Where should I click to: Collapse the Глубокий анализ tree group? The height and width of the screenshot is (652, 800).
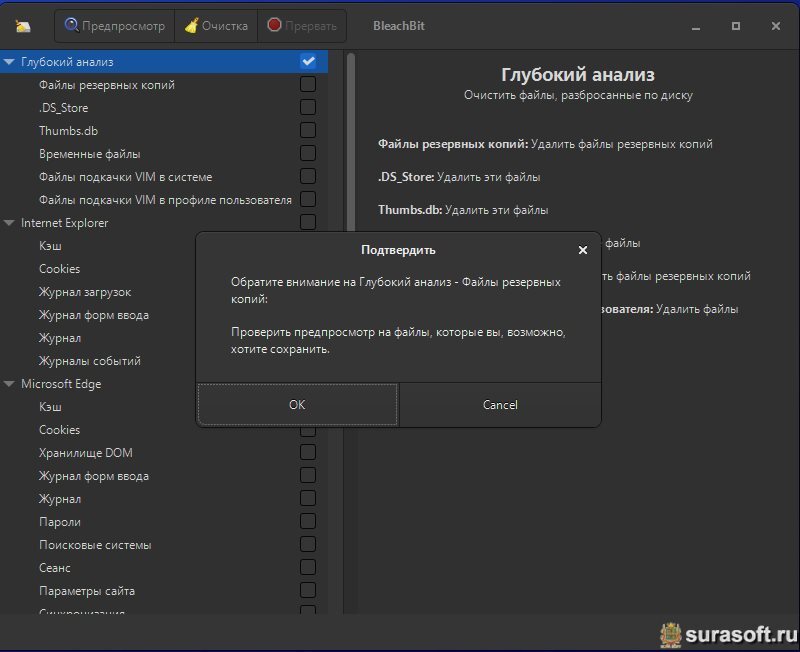(x=10, y=62)
